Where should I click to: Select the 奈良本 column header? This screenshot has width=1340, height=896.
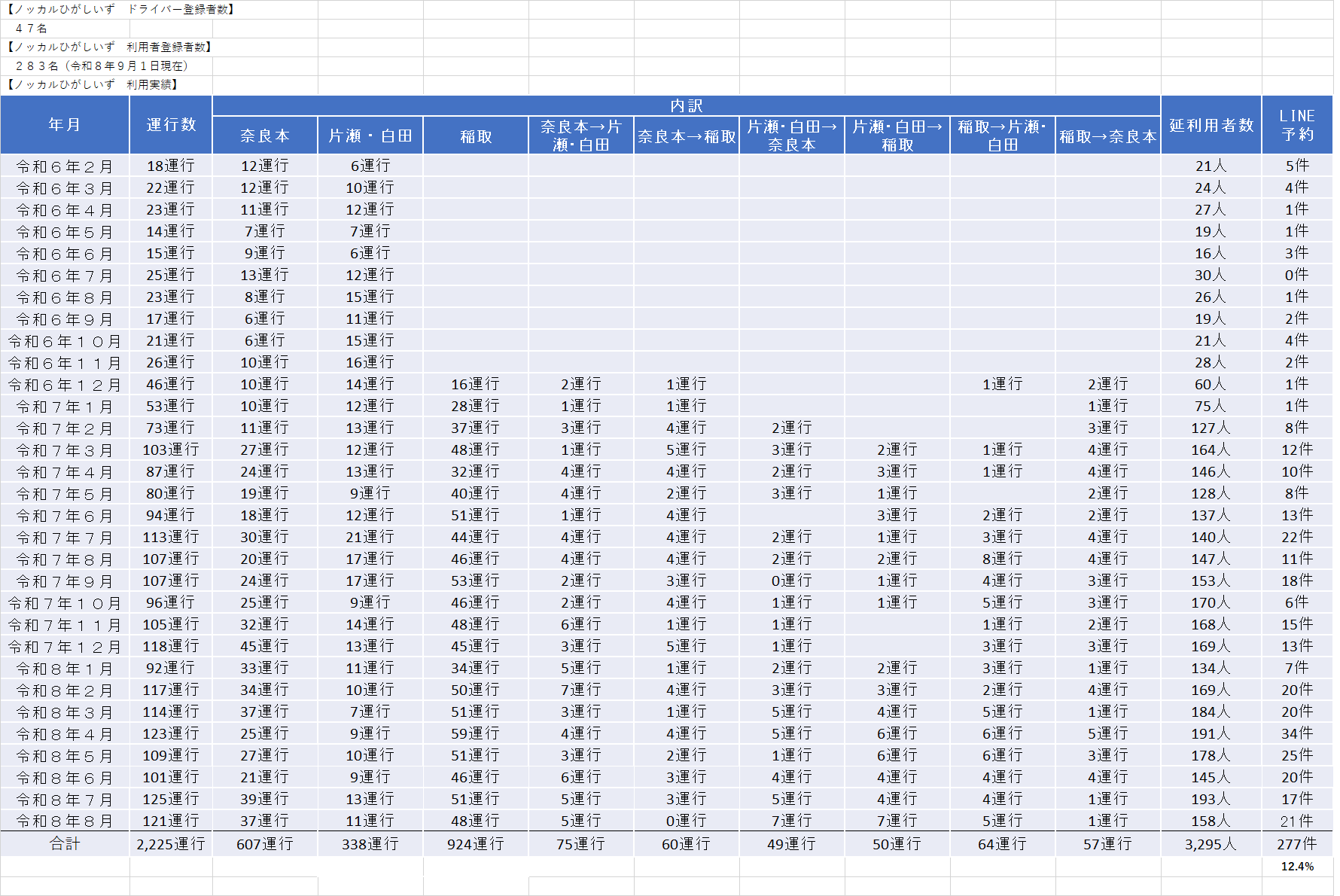265,136
